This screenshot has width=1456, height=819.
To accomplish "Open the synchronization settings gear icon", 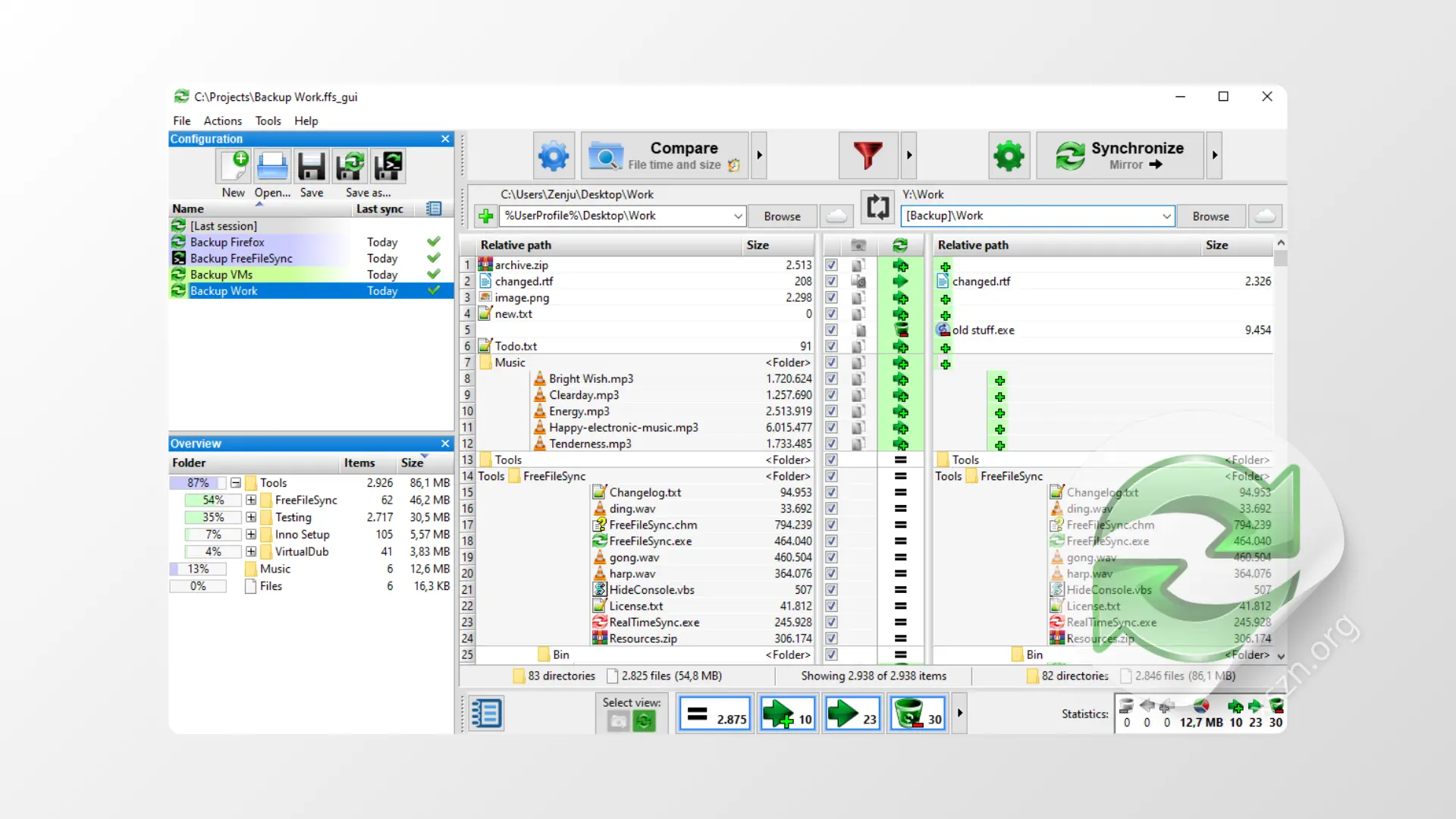I will point(1009,155).
